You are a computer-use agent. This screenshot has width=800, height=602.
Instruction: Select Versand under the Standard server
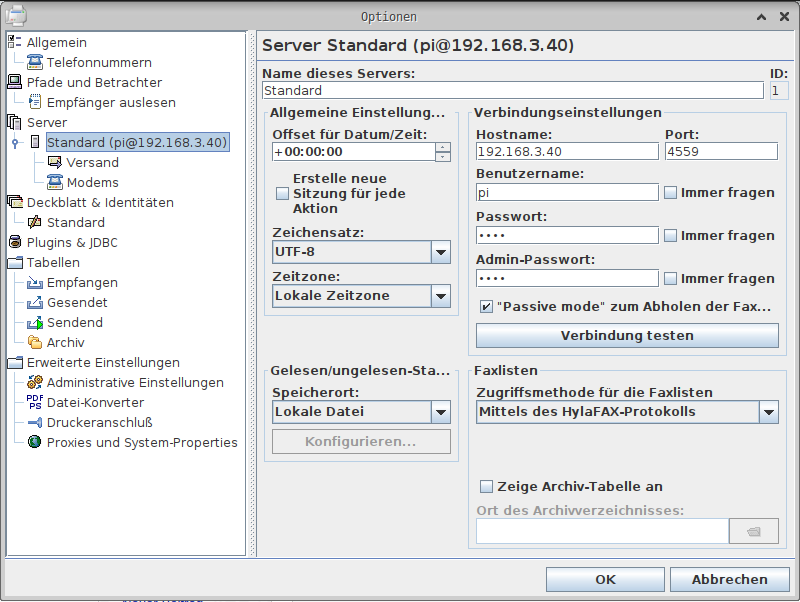click(92, 162)
